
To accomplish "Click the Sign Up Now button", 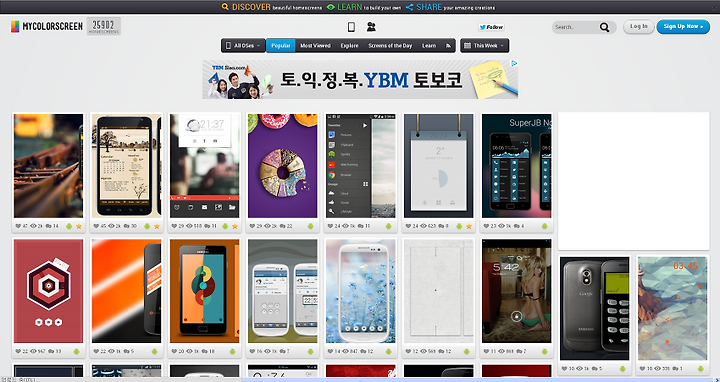I will tap(683, 27).
